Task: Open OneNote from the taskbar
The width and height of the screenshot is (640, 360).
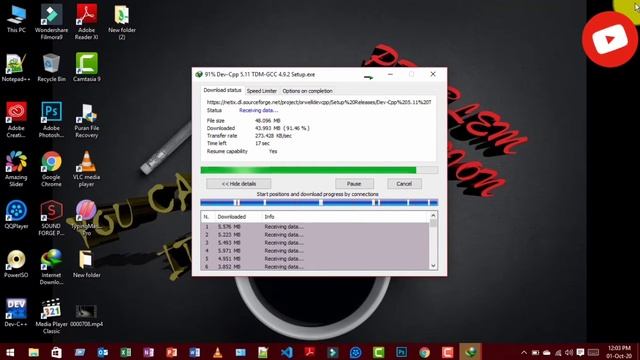Action: (149, 352)
